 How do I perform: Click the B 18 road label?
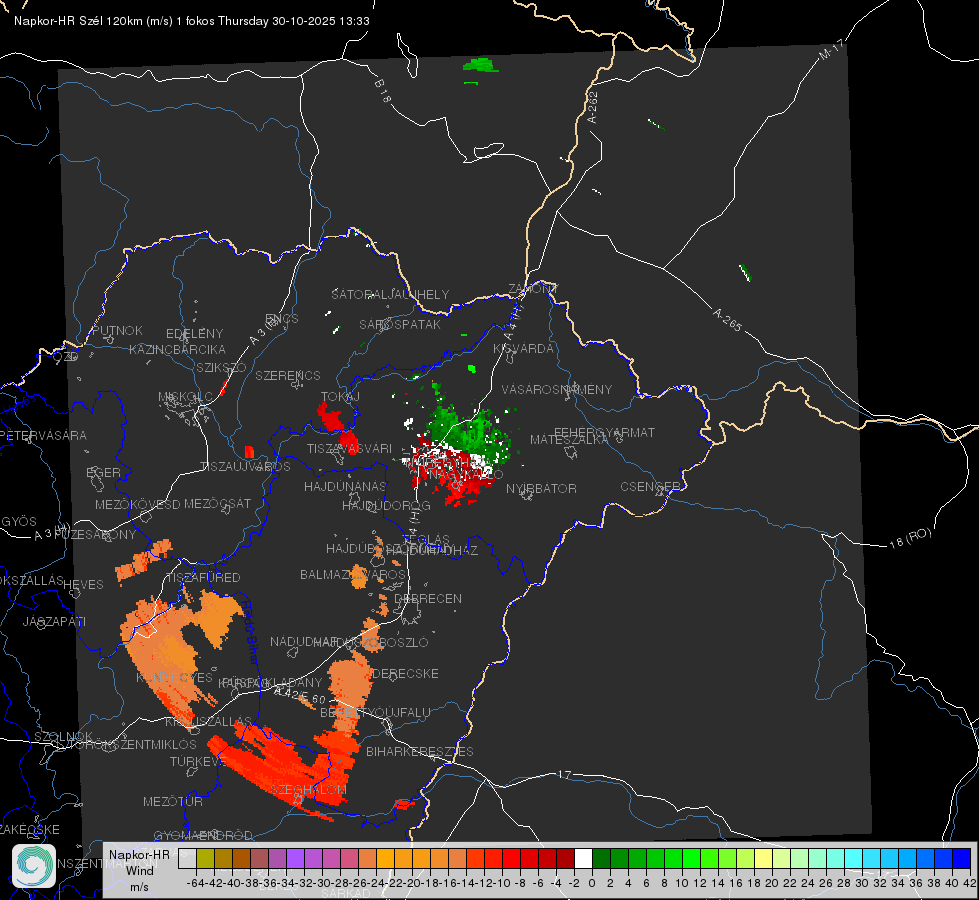pyautogui.click(x=383, y=91)
